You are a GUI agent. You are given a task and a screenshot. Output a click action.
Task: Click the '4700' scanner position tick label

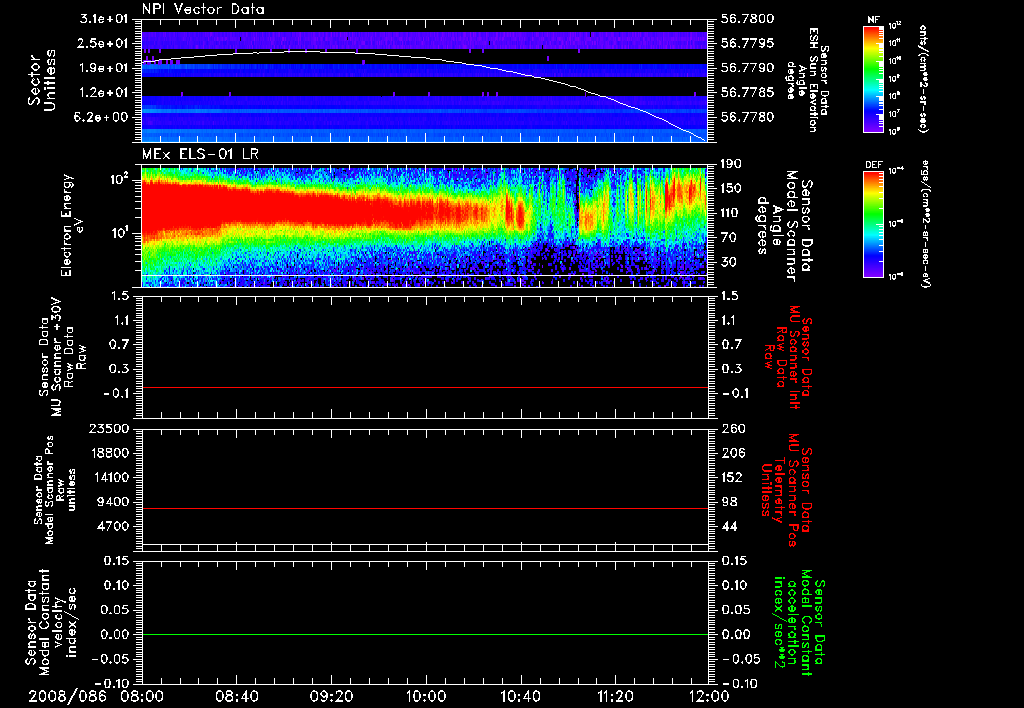click(x=112, y=526)
